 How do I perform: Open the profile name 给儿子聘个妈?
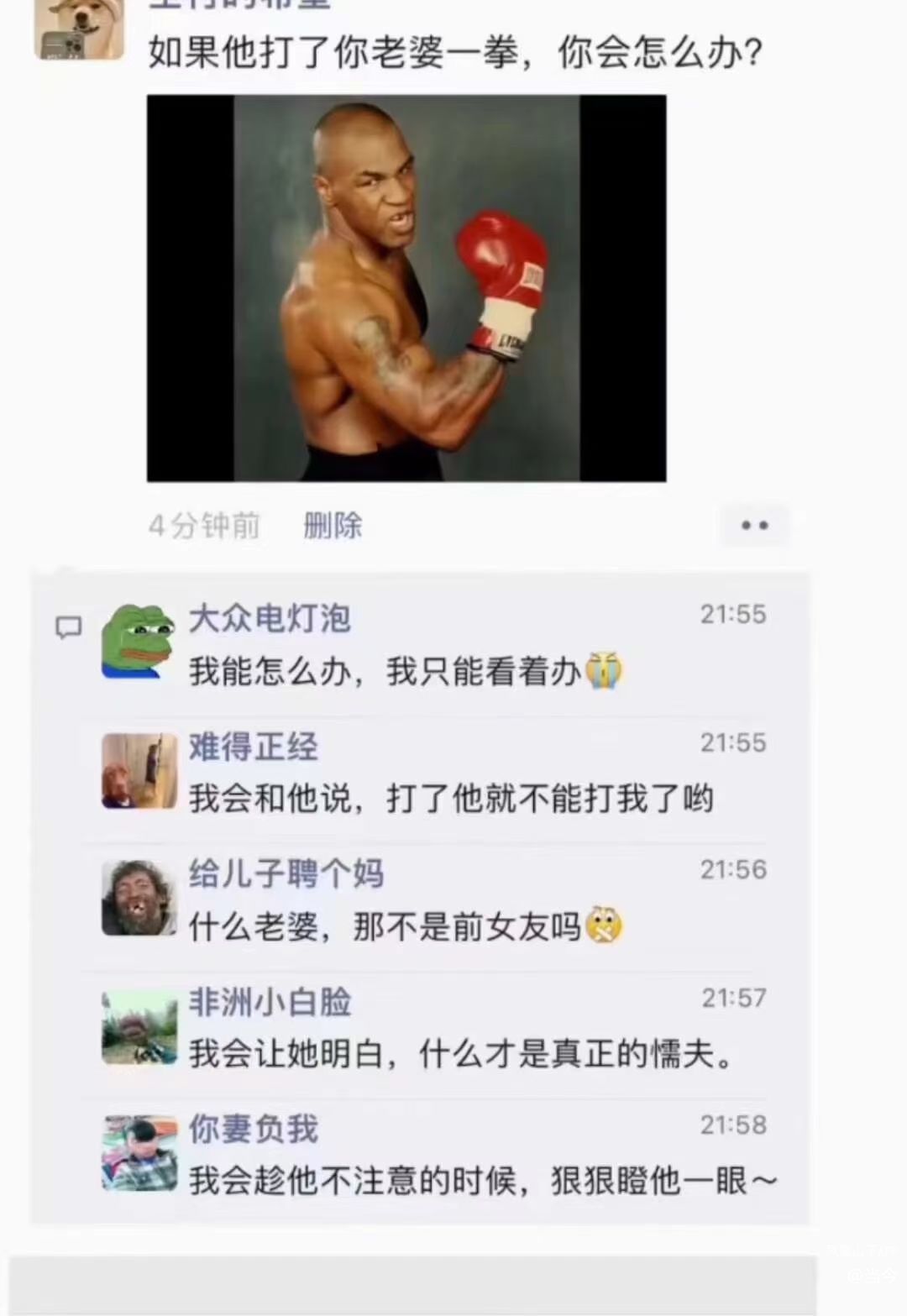[286, 873]
